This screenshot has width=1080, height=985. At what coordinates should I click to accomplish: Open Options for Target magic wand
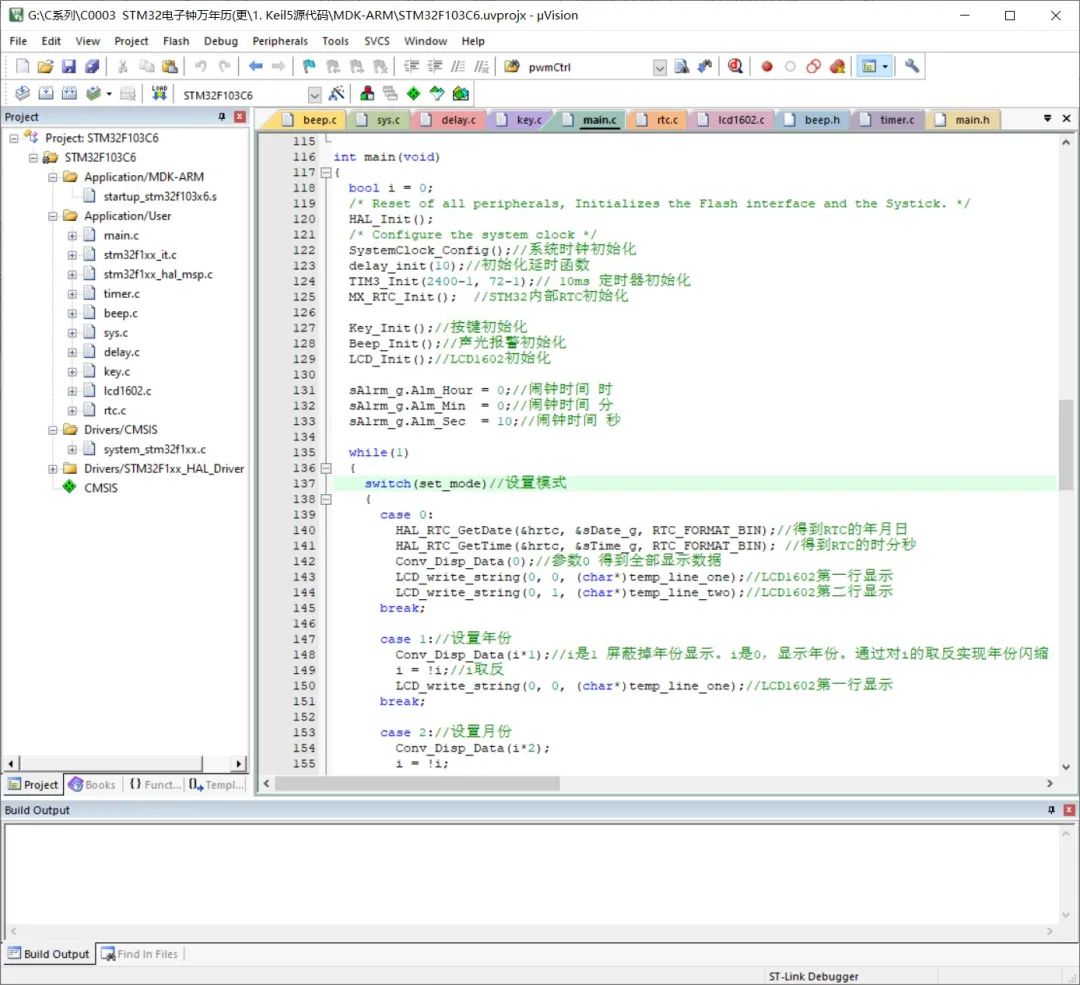(337, 94)
